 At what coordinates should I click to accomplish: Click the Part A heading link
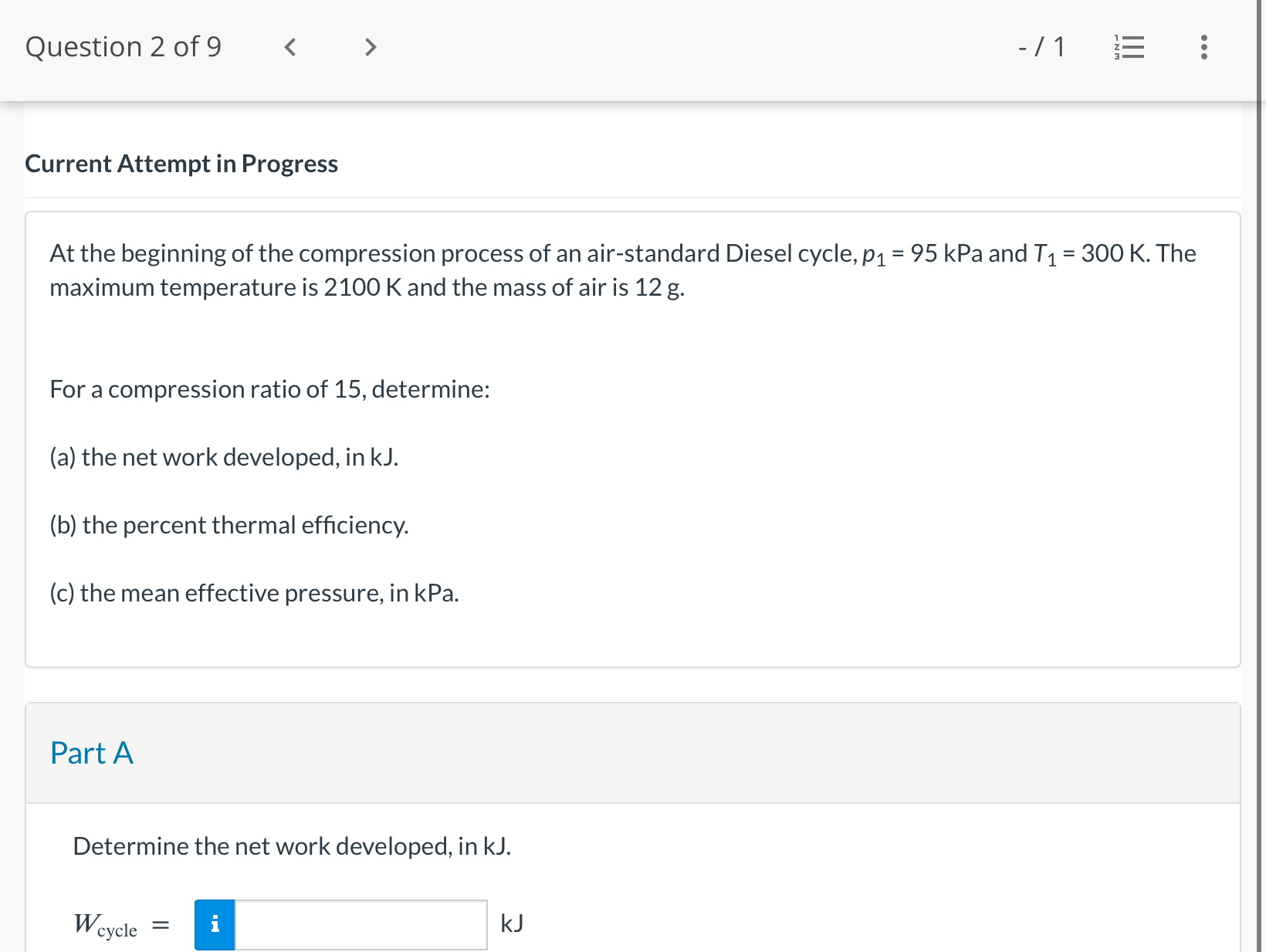coord(91,753)
